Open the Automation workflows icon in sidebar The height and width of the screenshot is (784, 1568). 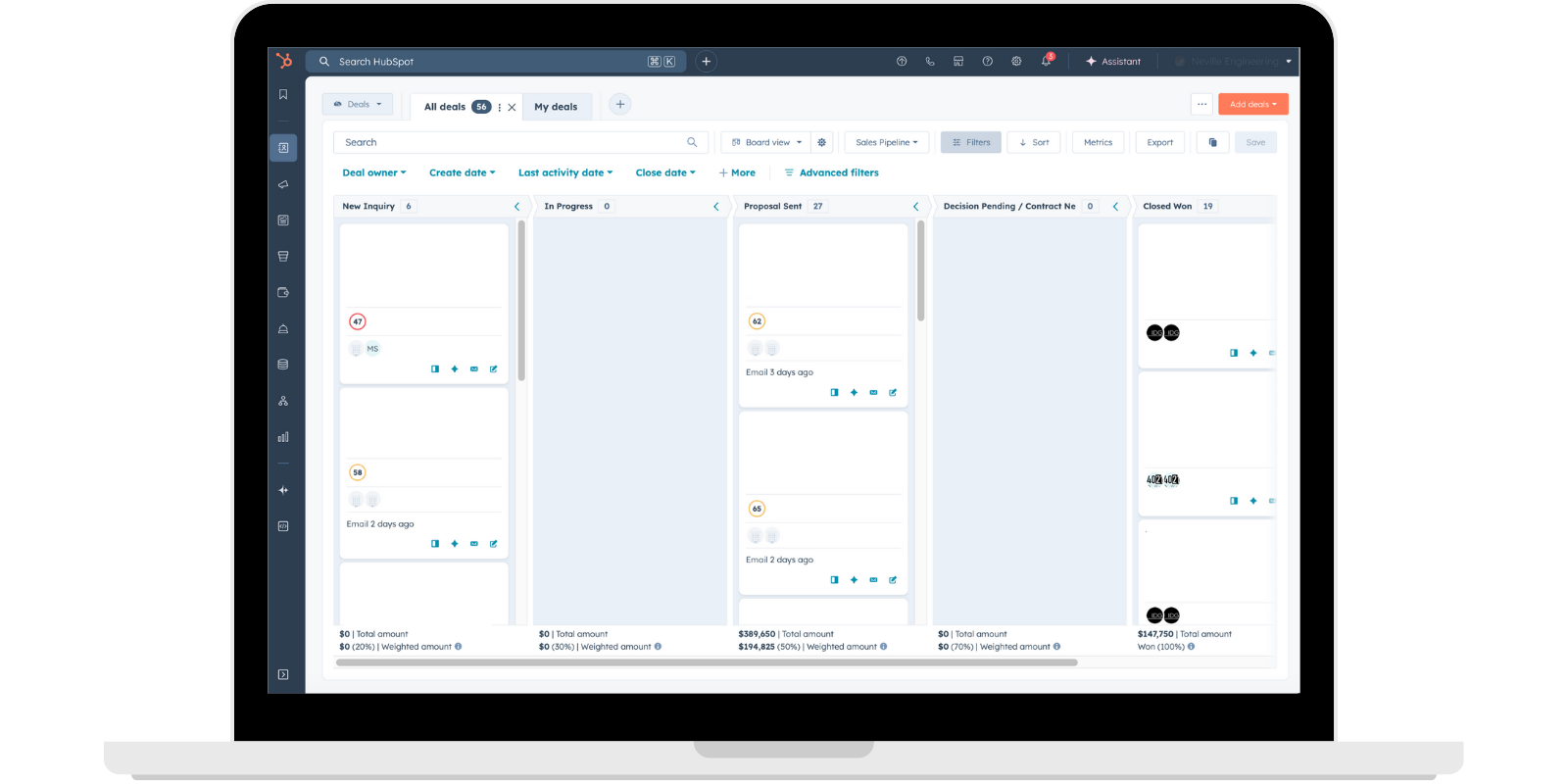pos(283,401)
